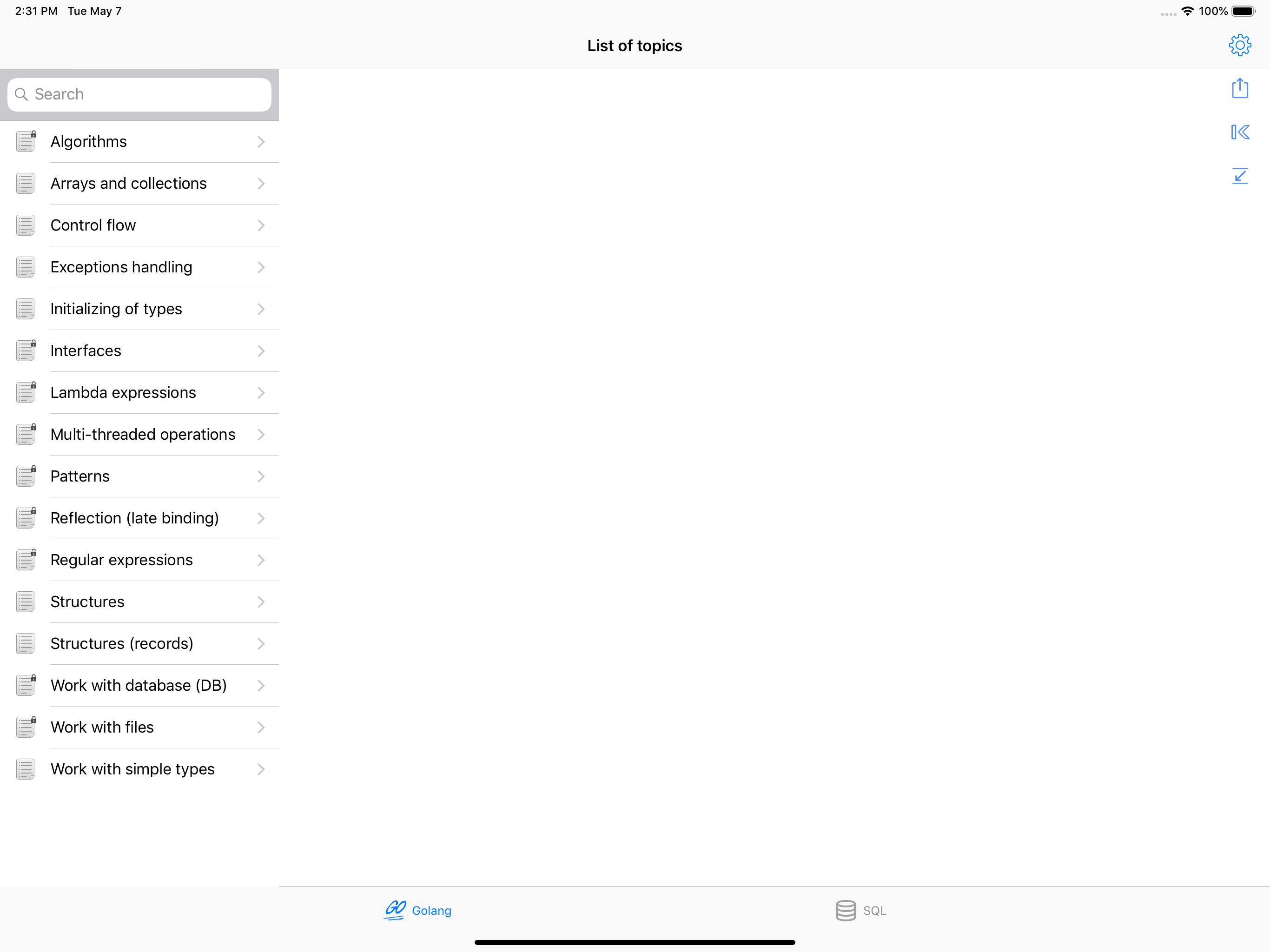Open the settings gear icon
Image resolution: width=1270 pixels, height=952 pixels.
1240,46
